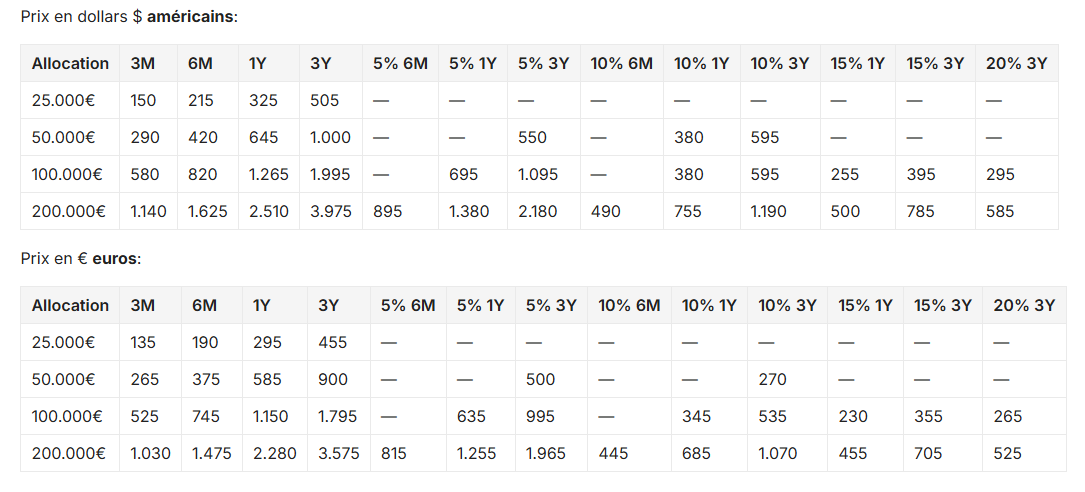Click the 1.795 cell in the euros table
The image size is (1085, 492).
tap(338, 416)
